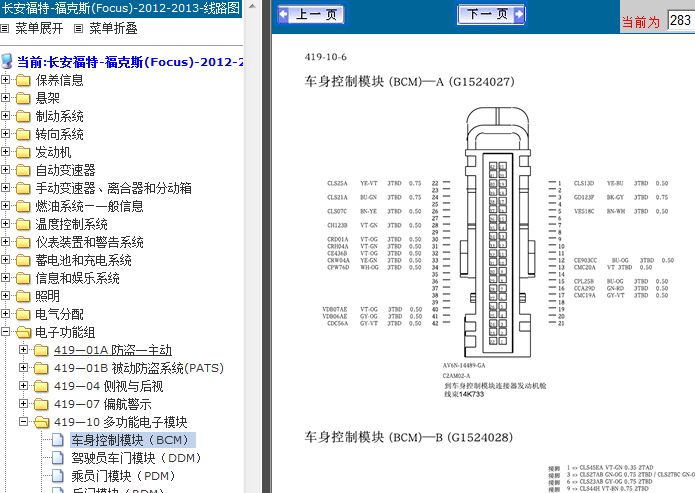Open 车身控制模块 (BCM) page

133,440
